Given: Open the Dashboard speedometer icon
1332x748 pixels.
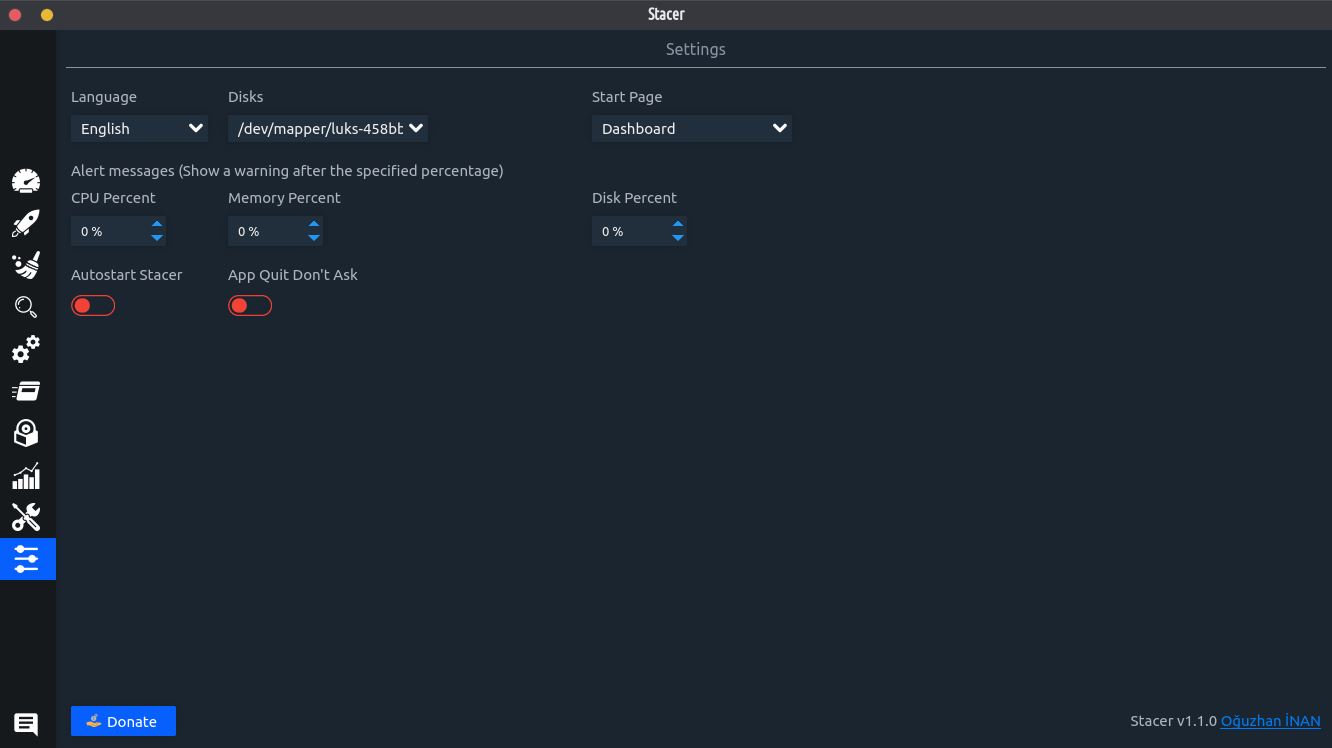Looking at the screenshot, I should [x=26, y=181].
